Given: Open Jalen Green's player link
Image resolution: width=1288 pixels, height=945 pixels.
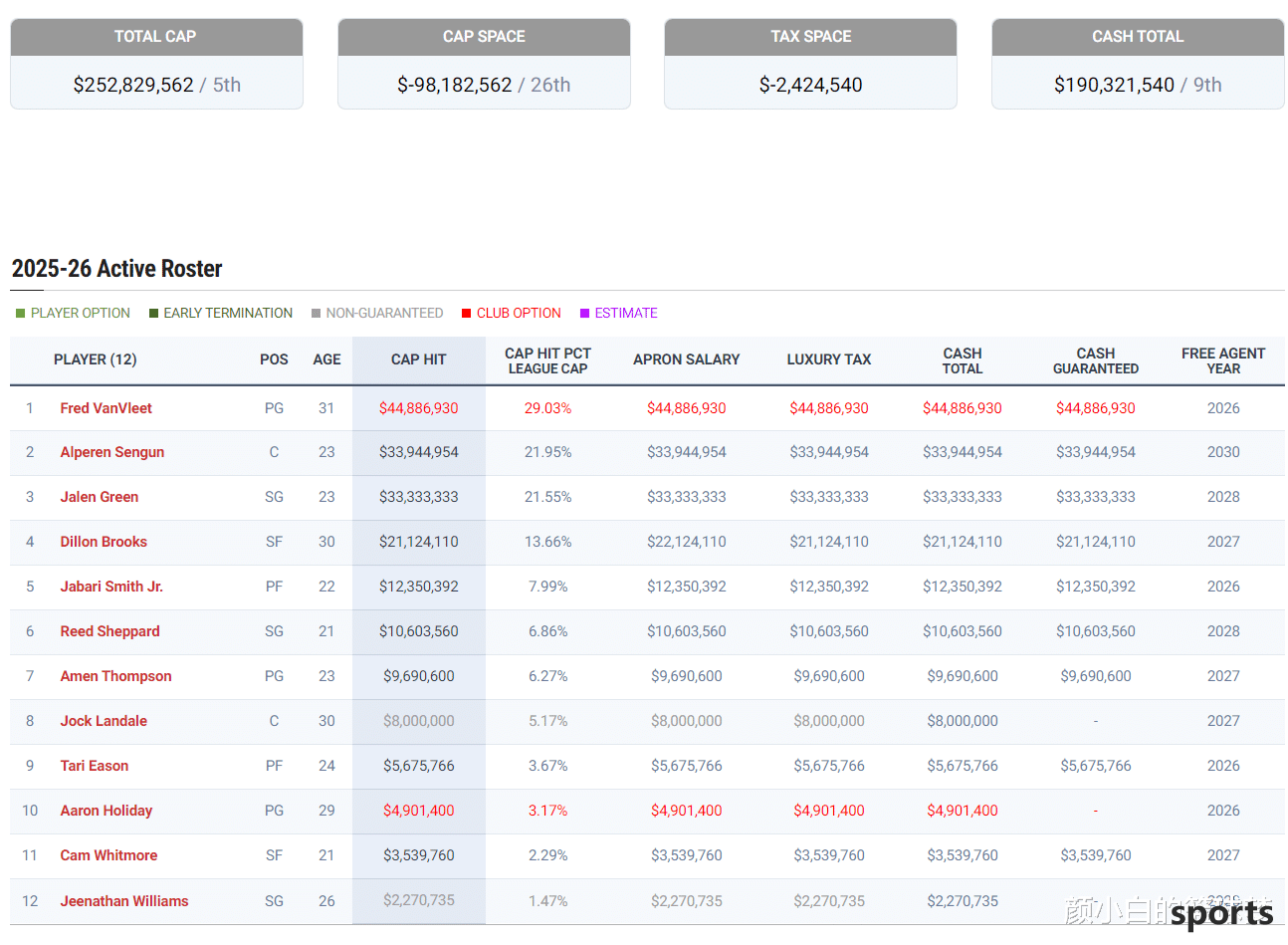Looking at the screenshot, I should coord(99,497).
